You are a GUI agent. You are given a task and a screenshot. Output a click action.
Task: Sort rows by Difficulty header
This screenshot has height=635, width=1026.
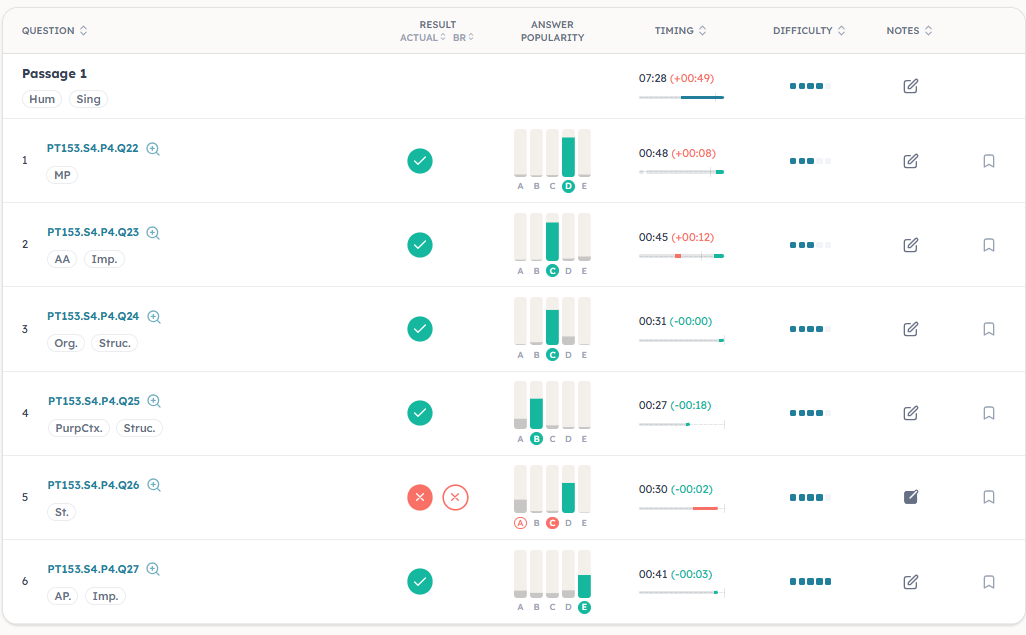point(808,31)
